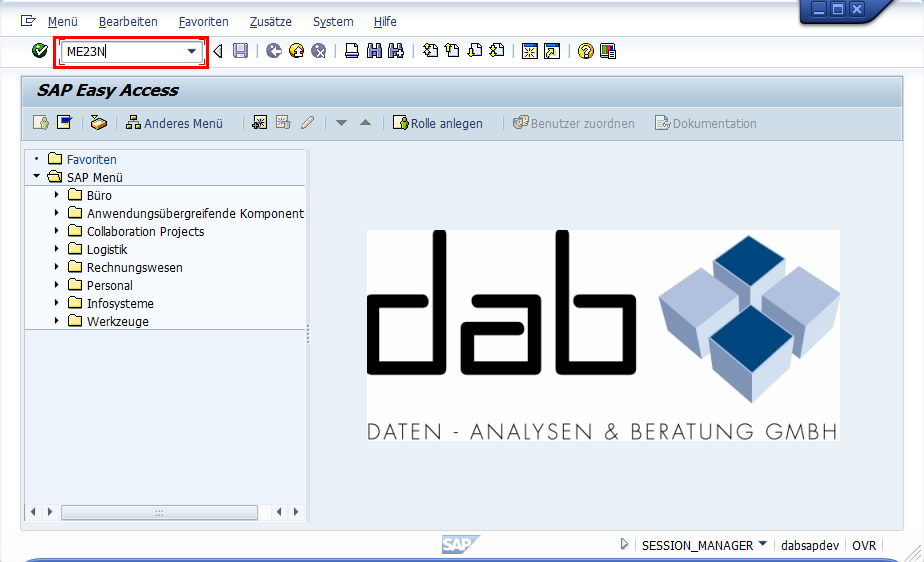Image resolution: width=924 pixels, height=562 pixels.
Task: Click the tree horizontal scrollbar thumb
Action: (x=159, y=512)
